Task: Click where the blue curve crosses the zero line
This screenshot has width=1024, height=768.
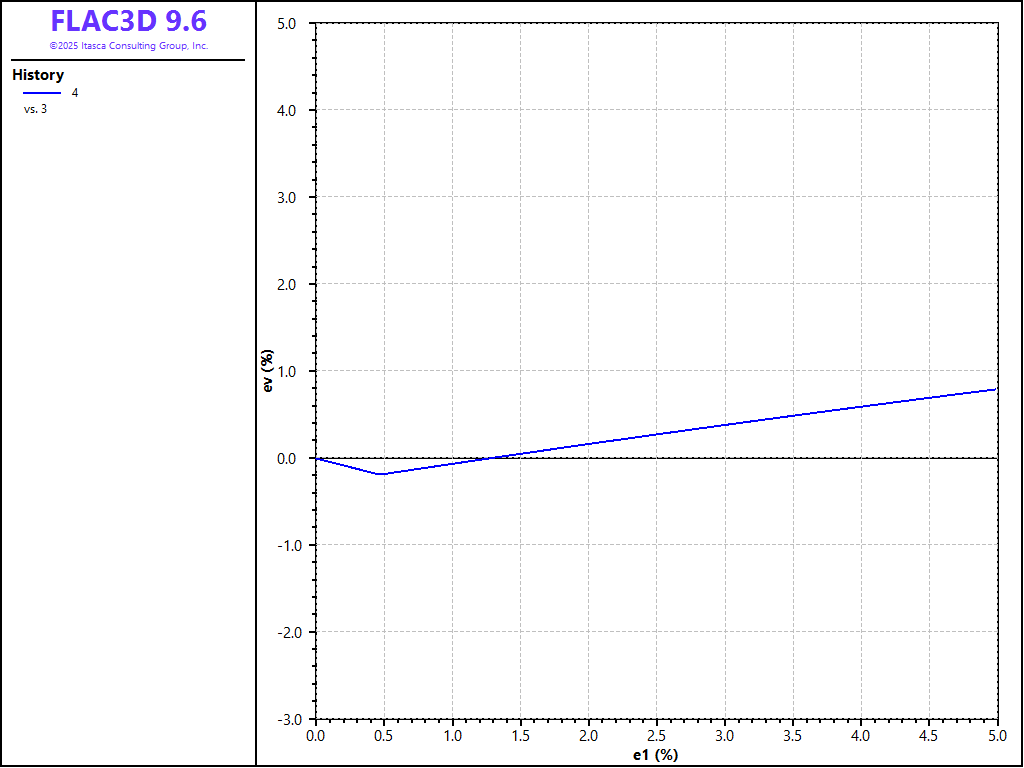Action: 487,458
